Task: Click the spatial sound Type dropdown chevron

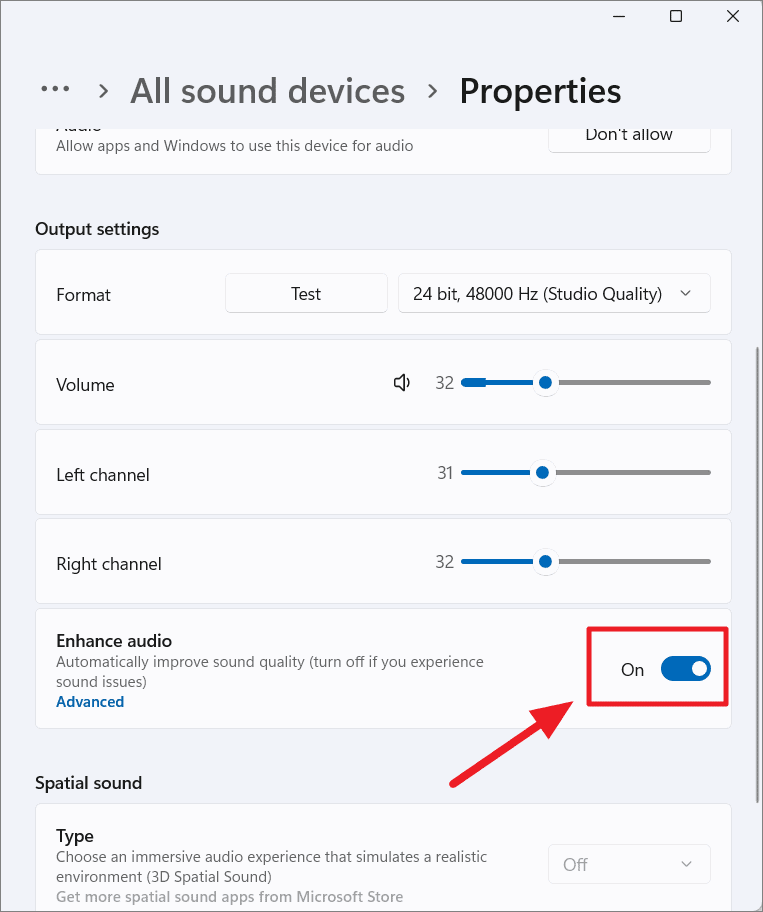Action: click(x=686, y=863)
